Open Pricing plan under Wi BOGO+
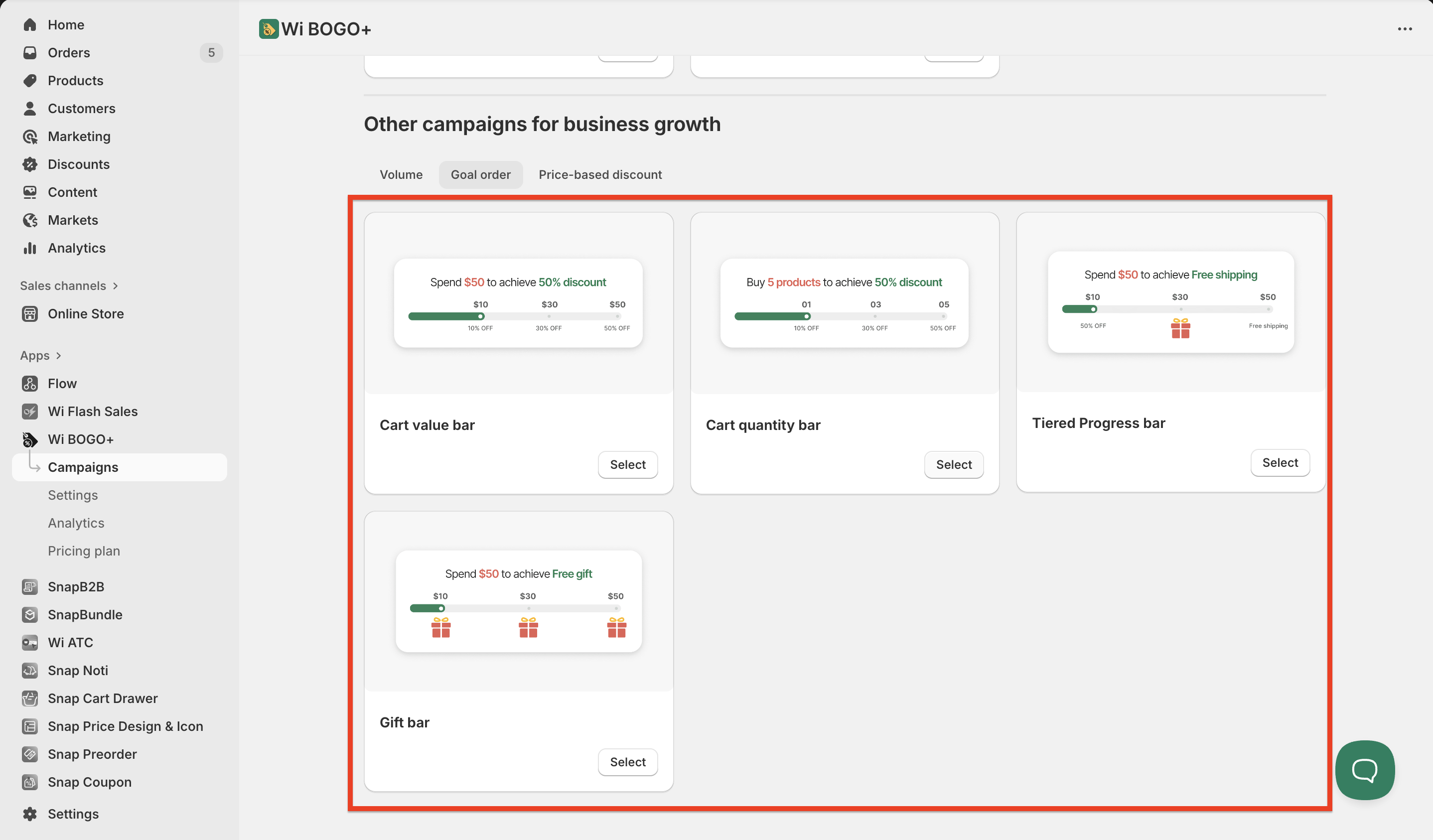The image size is (1433, 840). [84, 551]
